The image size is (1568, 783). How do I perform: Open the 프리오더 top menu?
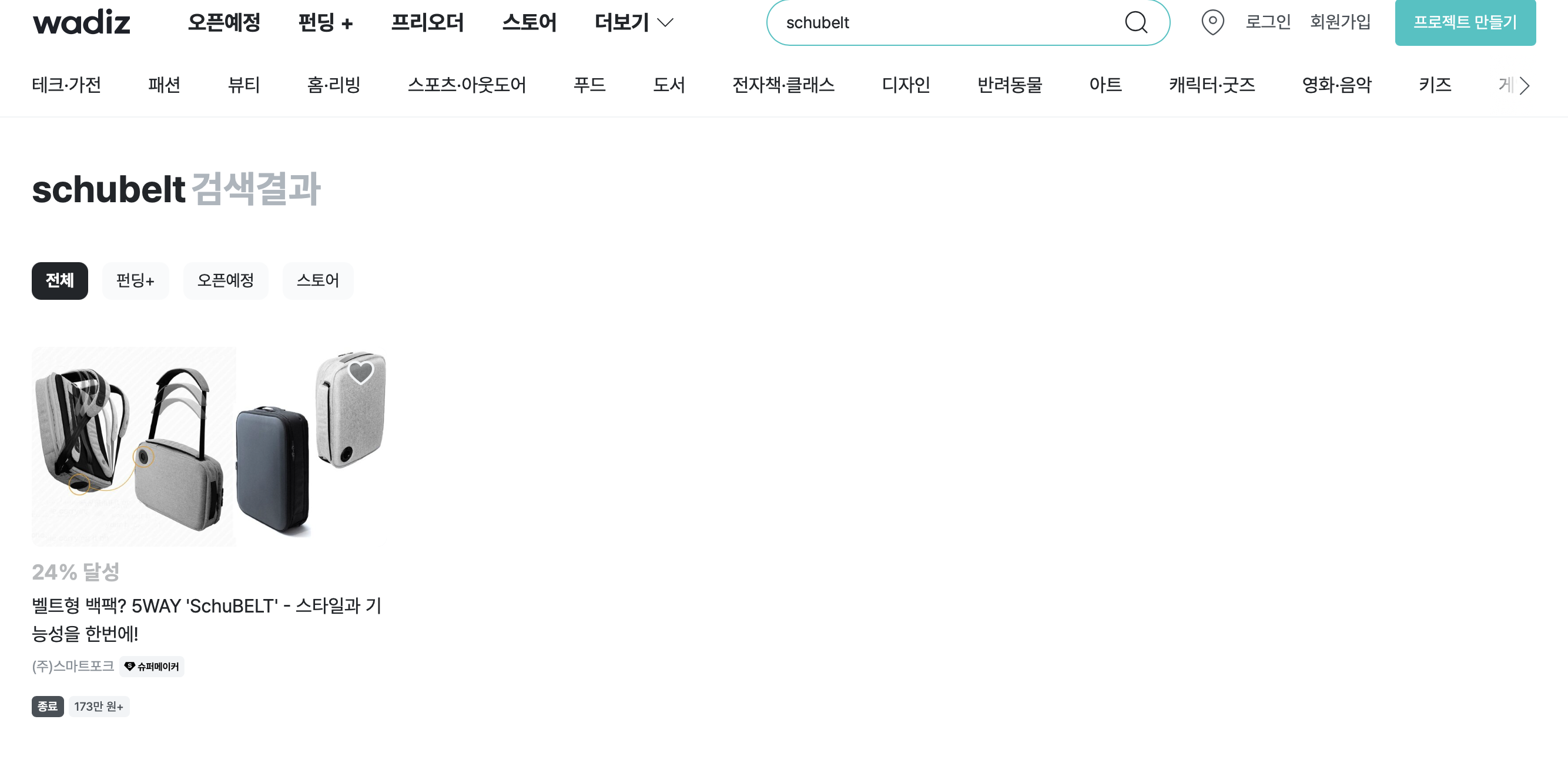[427, 22]
